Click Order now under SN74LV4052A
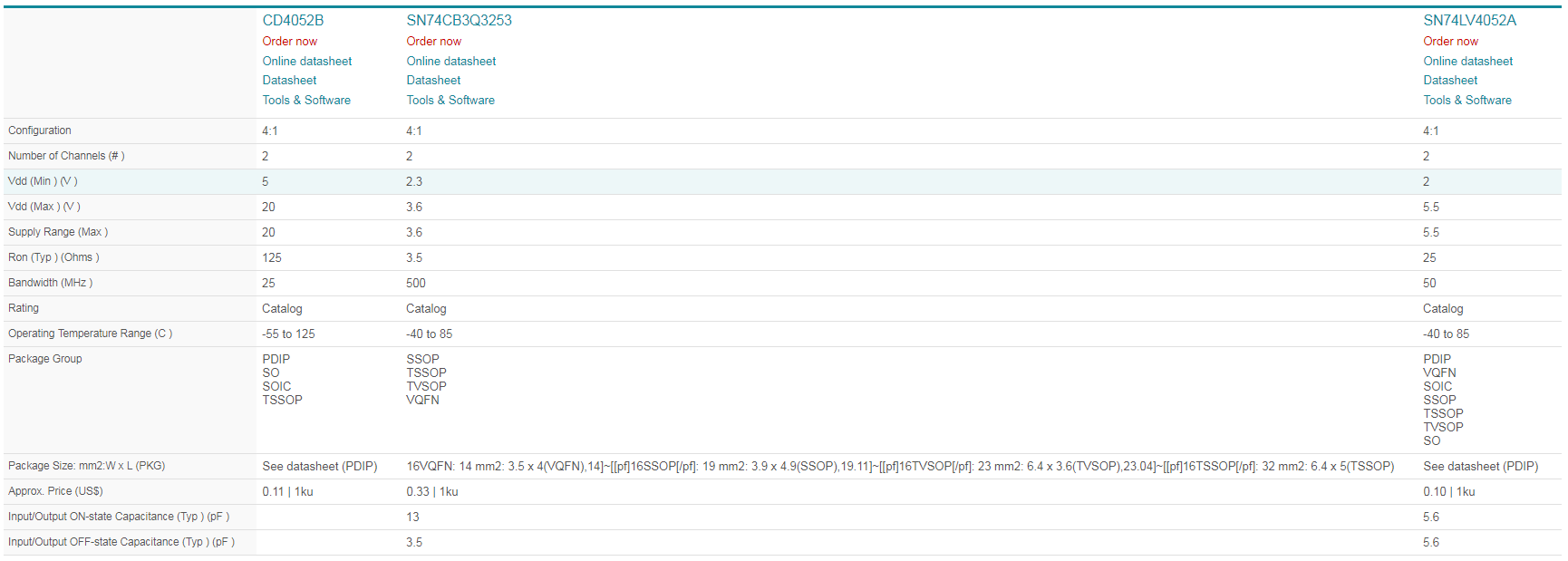Viewport: 1568px width, 561px height. click(x=1450, y=41)
